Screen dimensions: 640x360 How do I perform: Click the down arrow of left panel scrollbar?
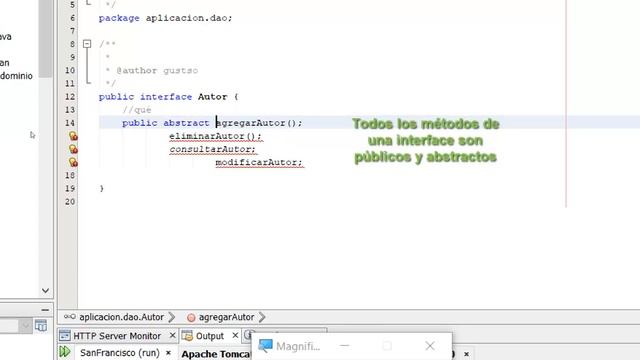pyautogui.click(x=45, y=291)
